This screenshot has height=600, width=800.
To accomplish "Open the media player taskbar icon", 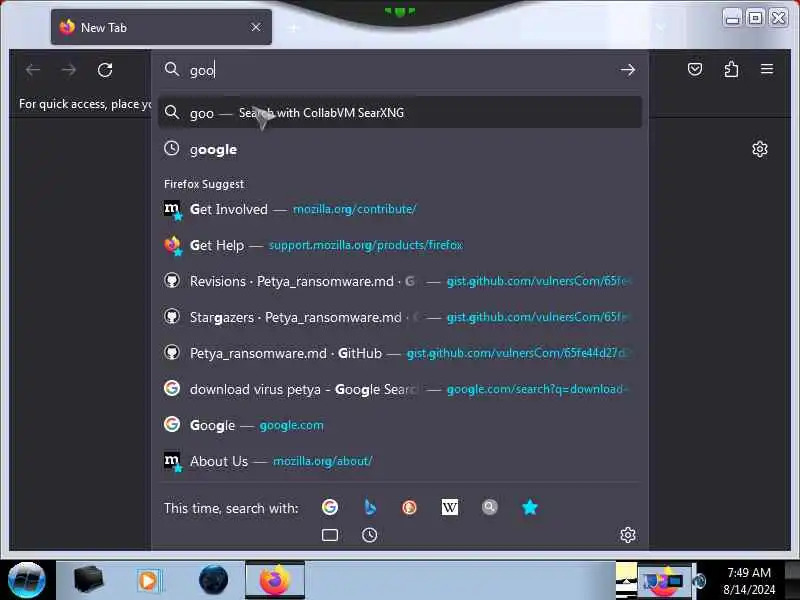I will click(149, 581).
